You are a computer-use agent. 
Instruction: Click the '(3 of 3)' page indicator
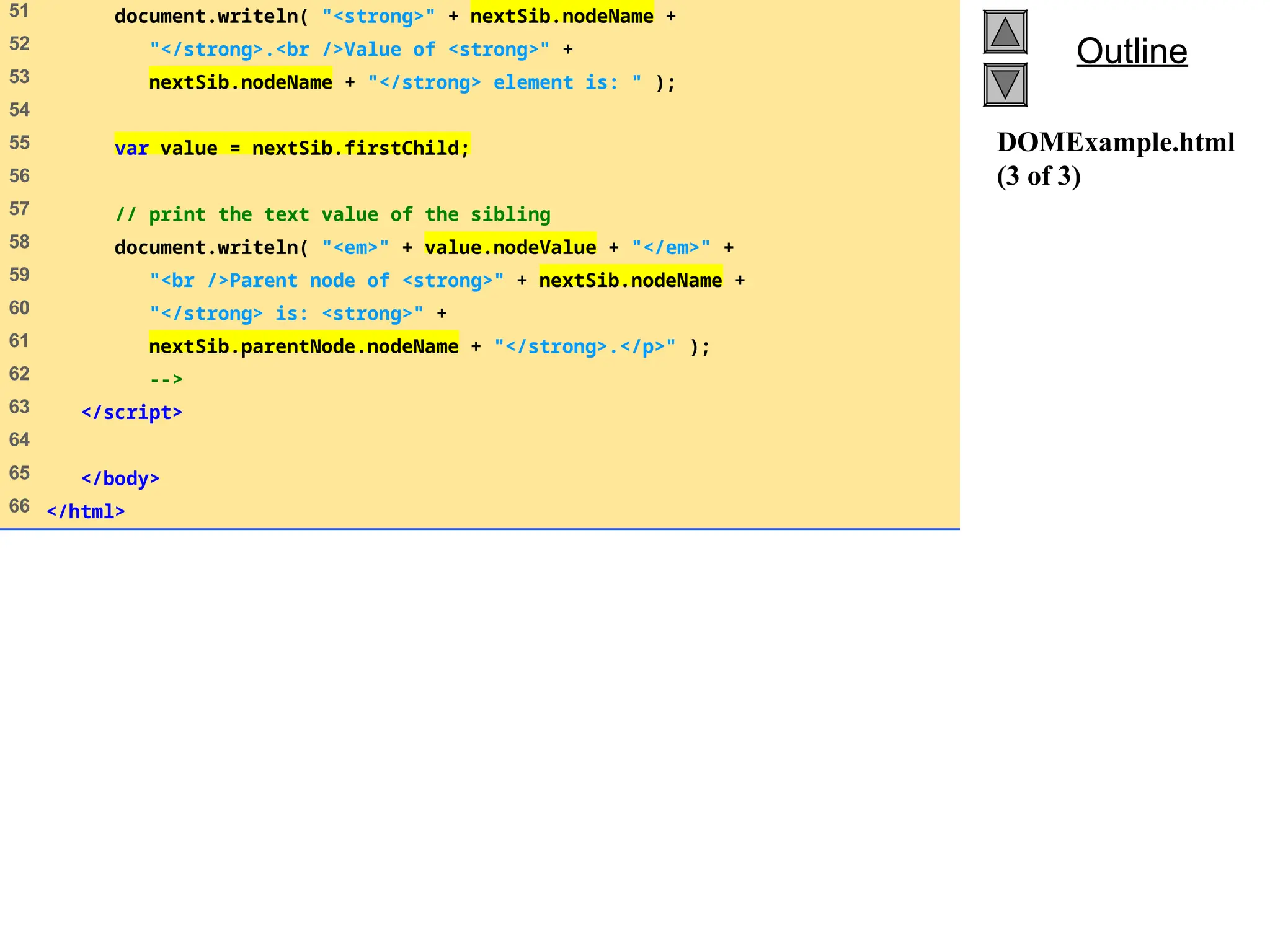tap(1039, 176)
